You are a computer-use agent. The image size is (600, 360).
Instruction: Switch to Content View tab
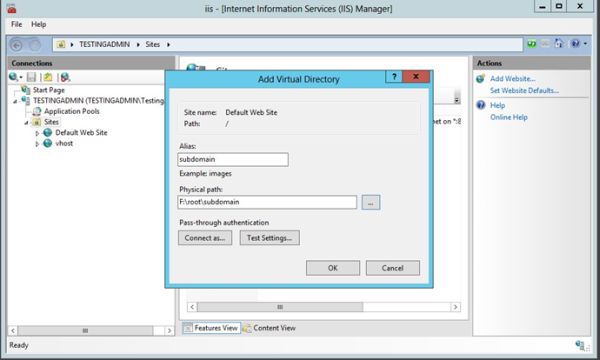(270, 328)
